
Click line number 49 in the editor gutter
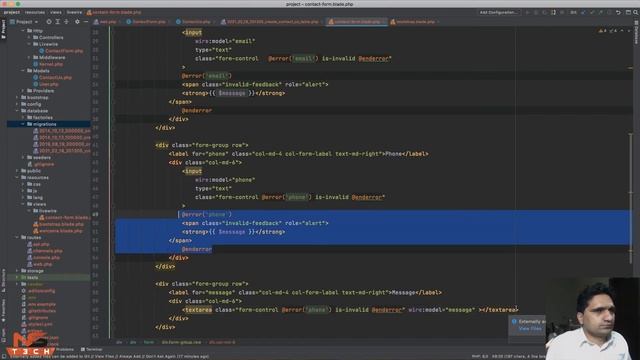coord(96,214)
